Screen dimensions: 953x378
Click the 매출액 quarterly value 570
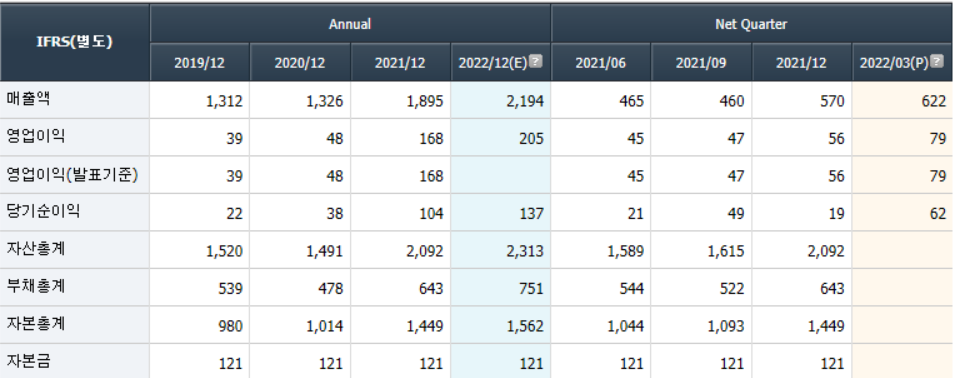(x=833, y=101)
